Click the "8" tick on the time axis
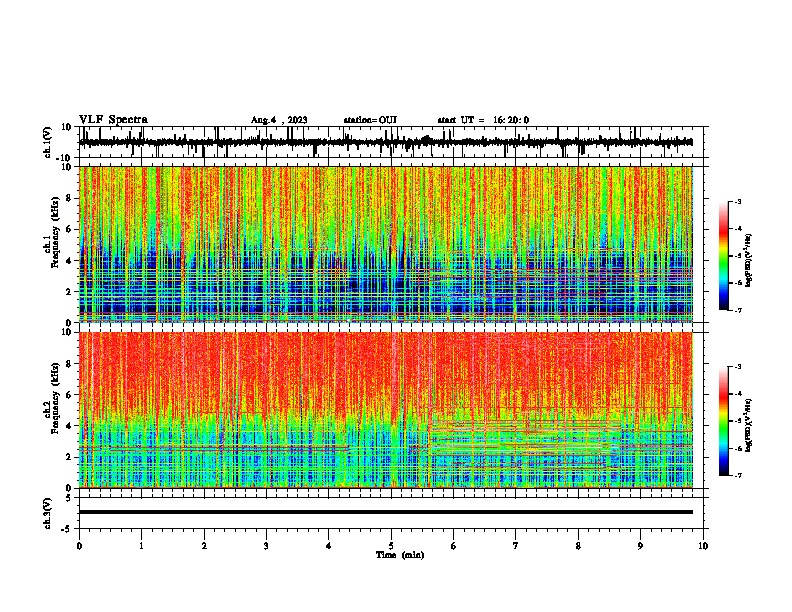 point(578,546)
